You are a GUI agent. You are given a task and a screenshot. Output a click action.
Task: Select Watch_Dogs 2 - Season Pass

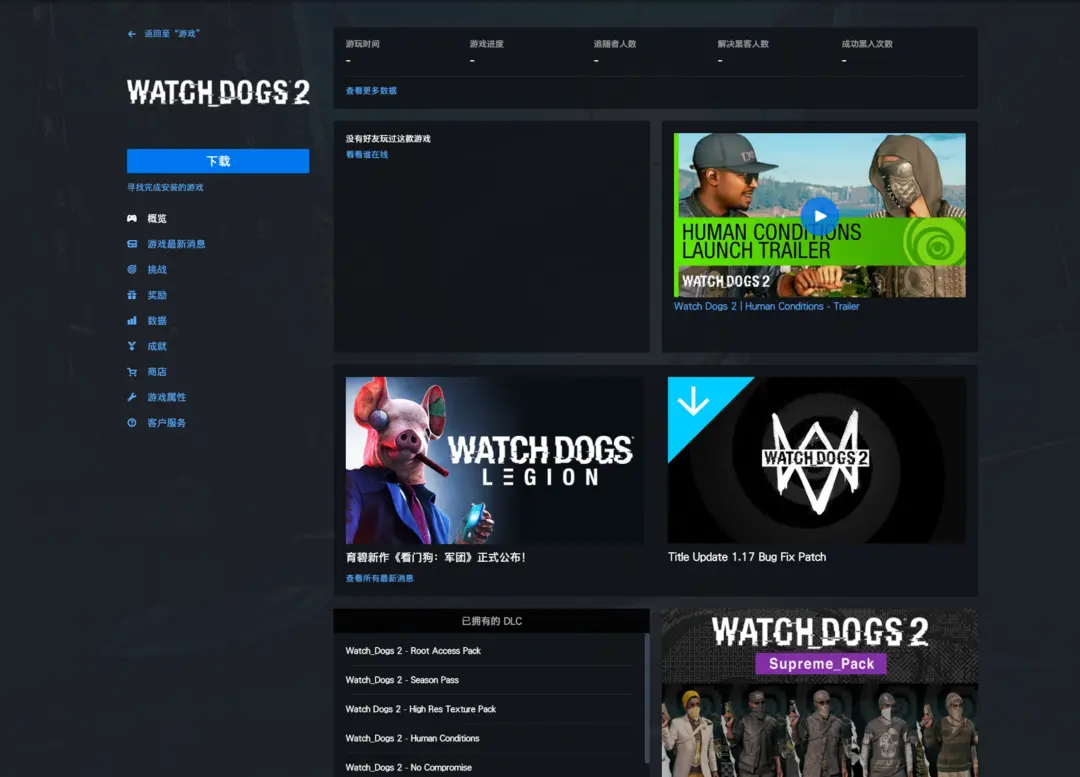pyautogui.click(x=402, y=679)
